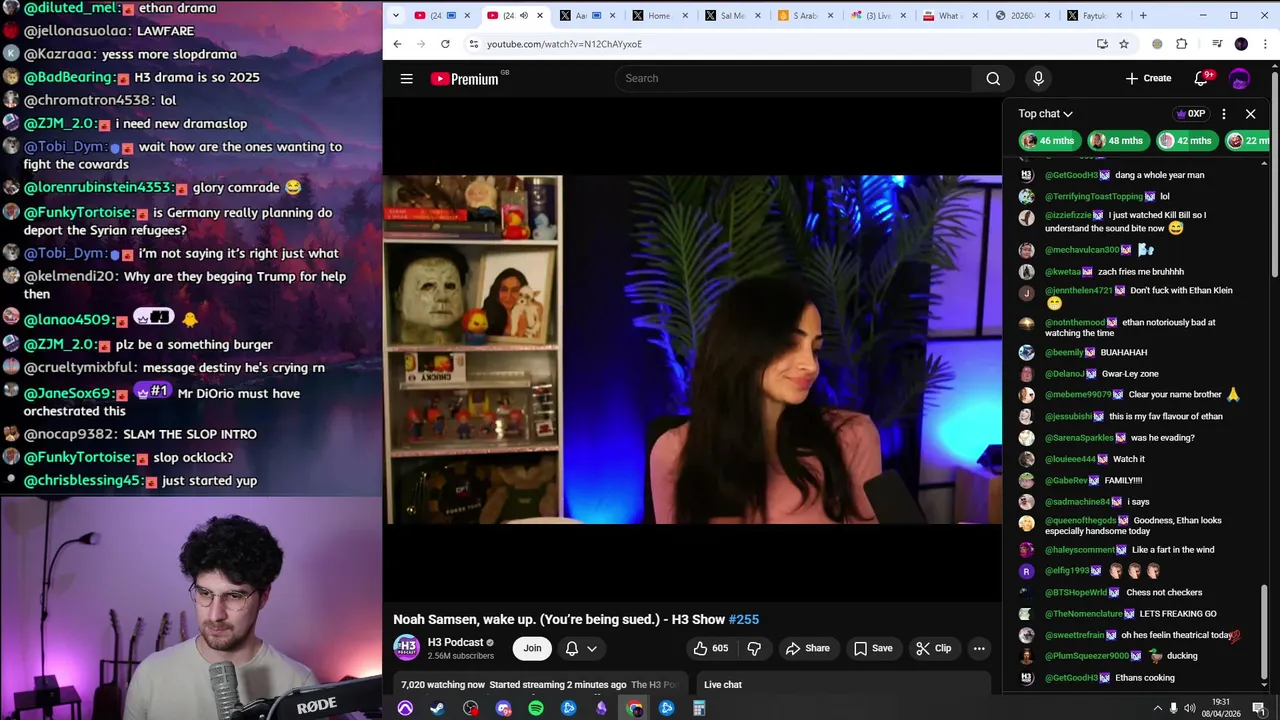
Task: Click the Chrome taskbar icon
Action: 634,709
